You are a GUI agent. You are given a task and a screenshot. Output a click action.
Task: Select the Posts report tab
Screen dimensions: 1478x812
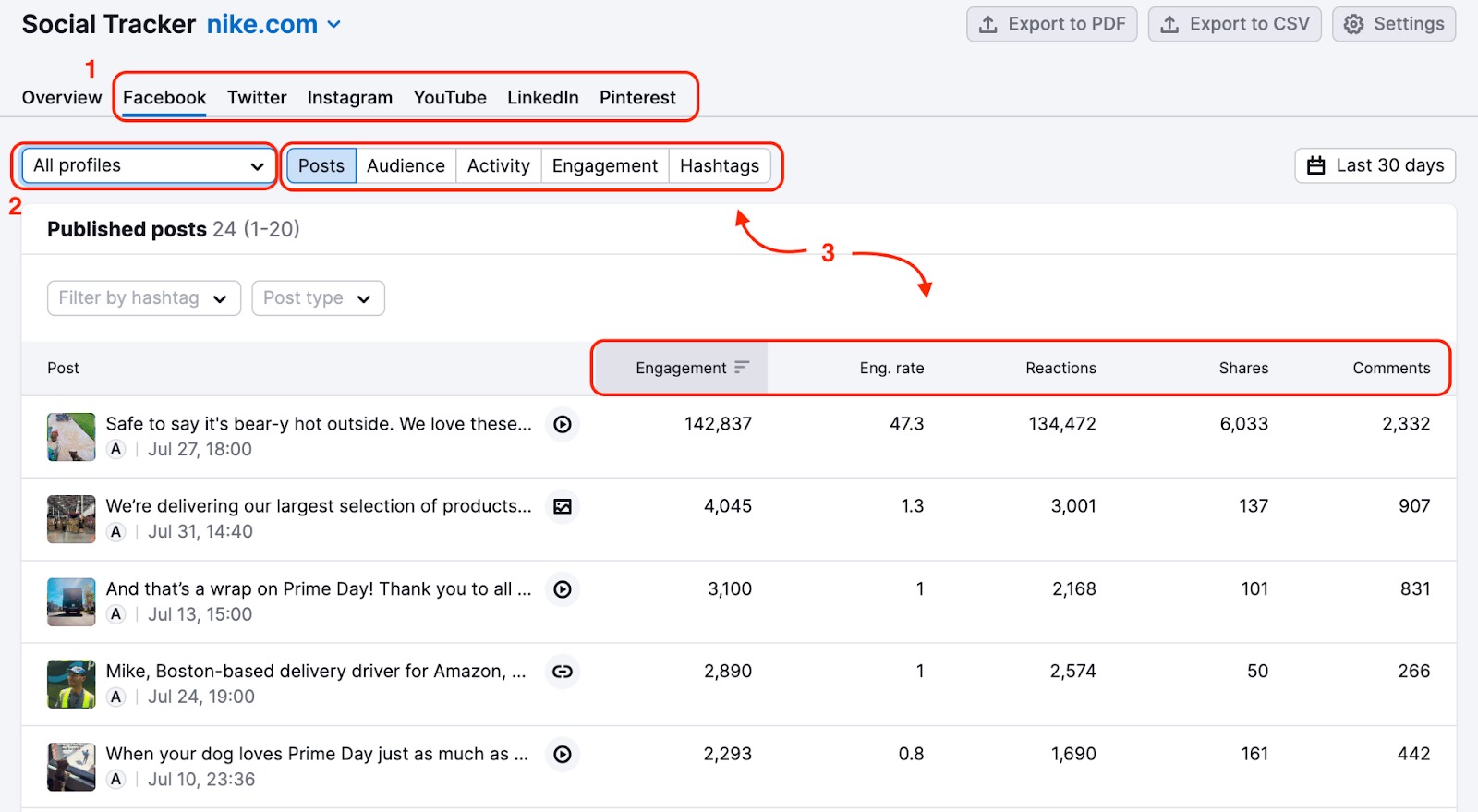[x=321, y=165]
